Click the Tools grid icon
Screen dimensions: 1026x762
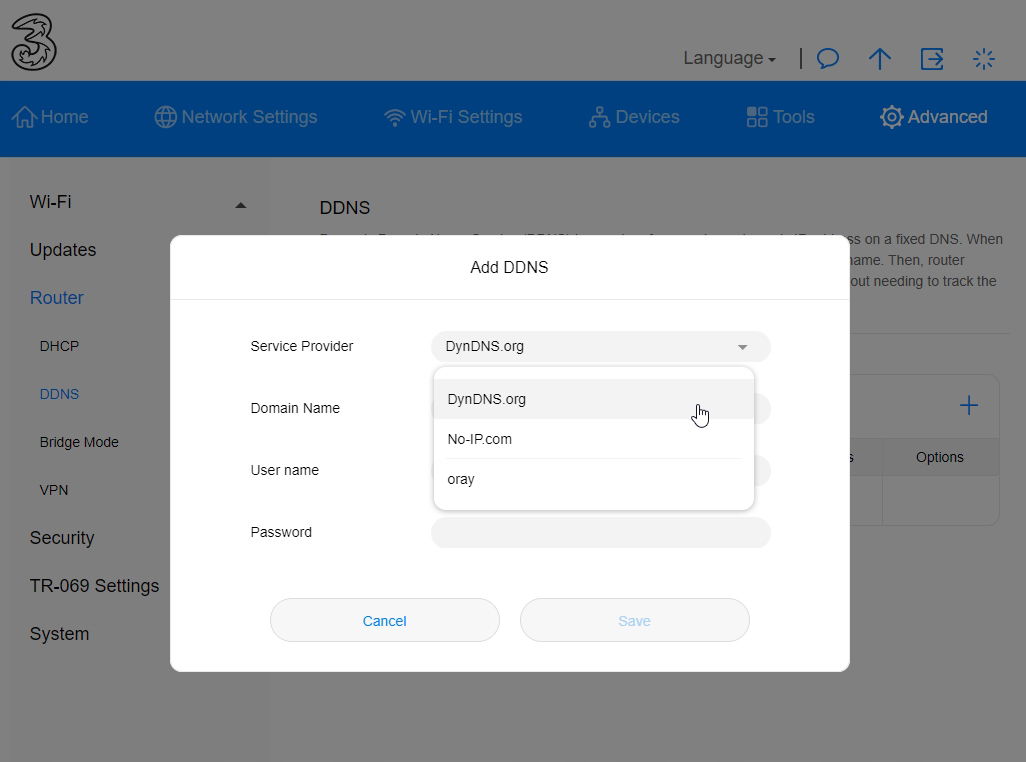click(x=757, y=117)
